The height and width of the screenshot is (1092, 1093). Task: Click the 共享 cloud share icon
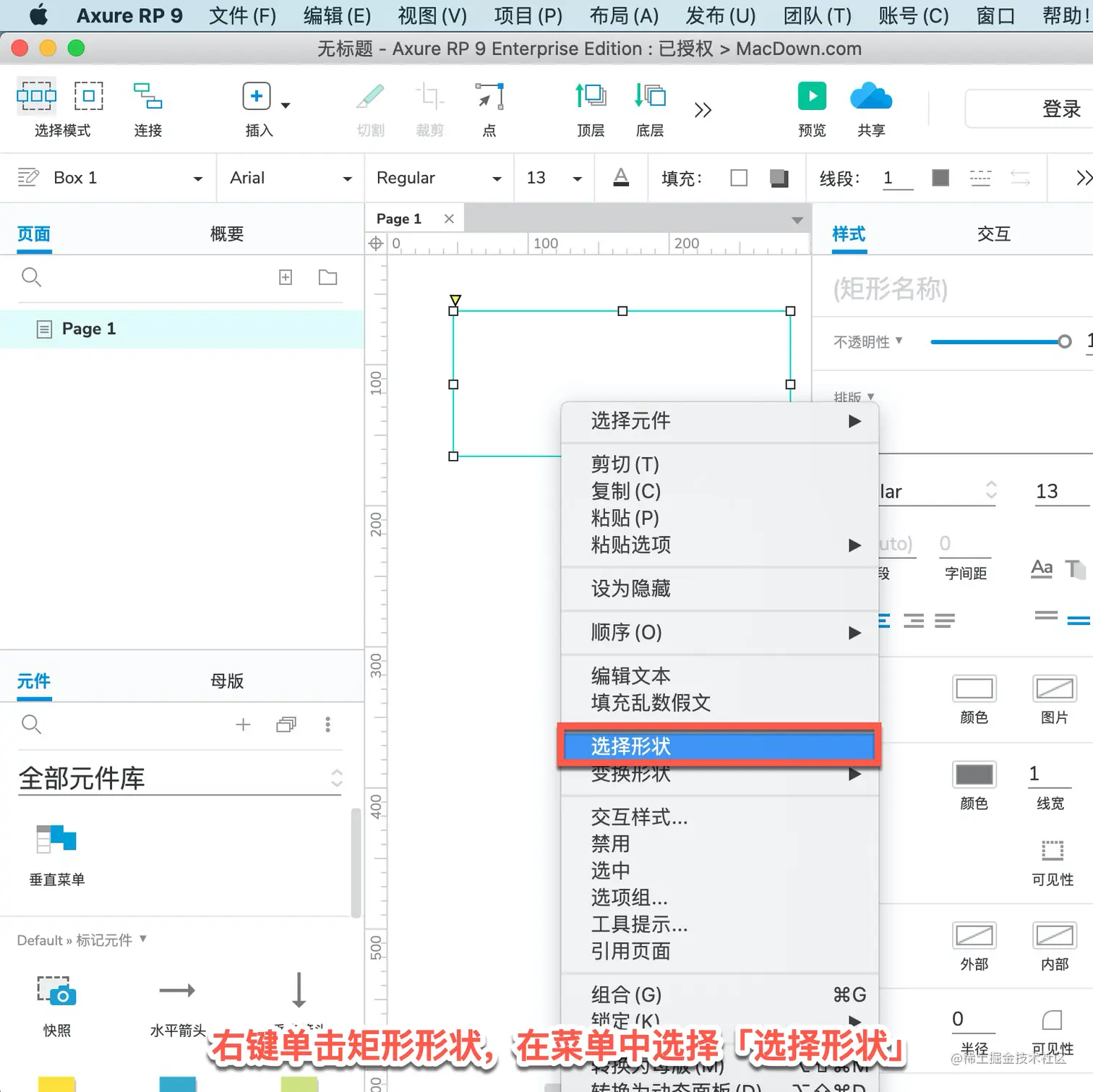(x=871, y=96)
